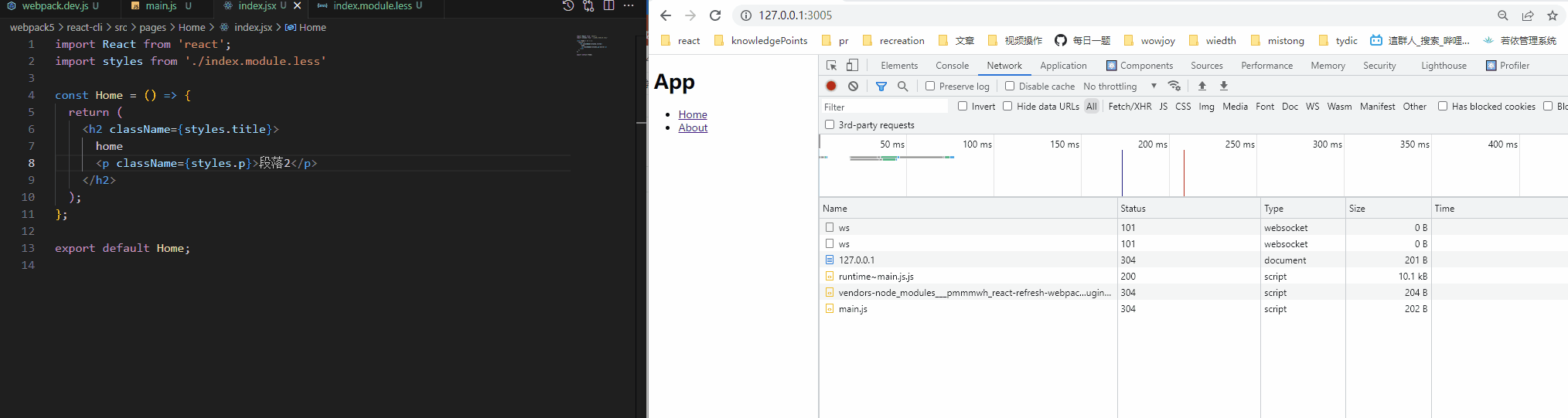Close the index.jsx editor tab
1568x418 pixels.
coord(297,5)
